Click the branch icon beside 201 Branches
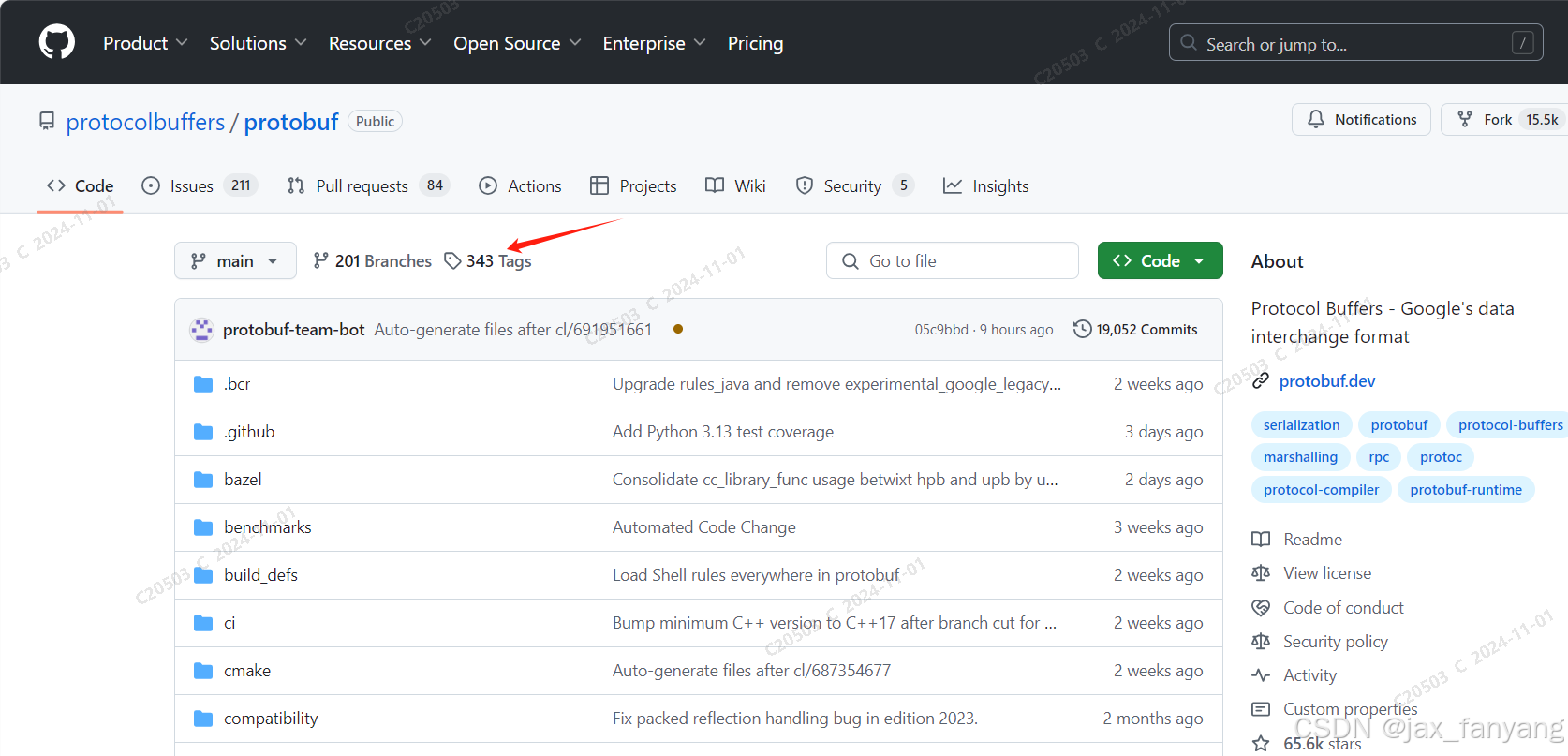The image size is (1568, 756). (320, 260)
